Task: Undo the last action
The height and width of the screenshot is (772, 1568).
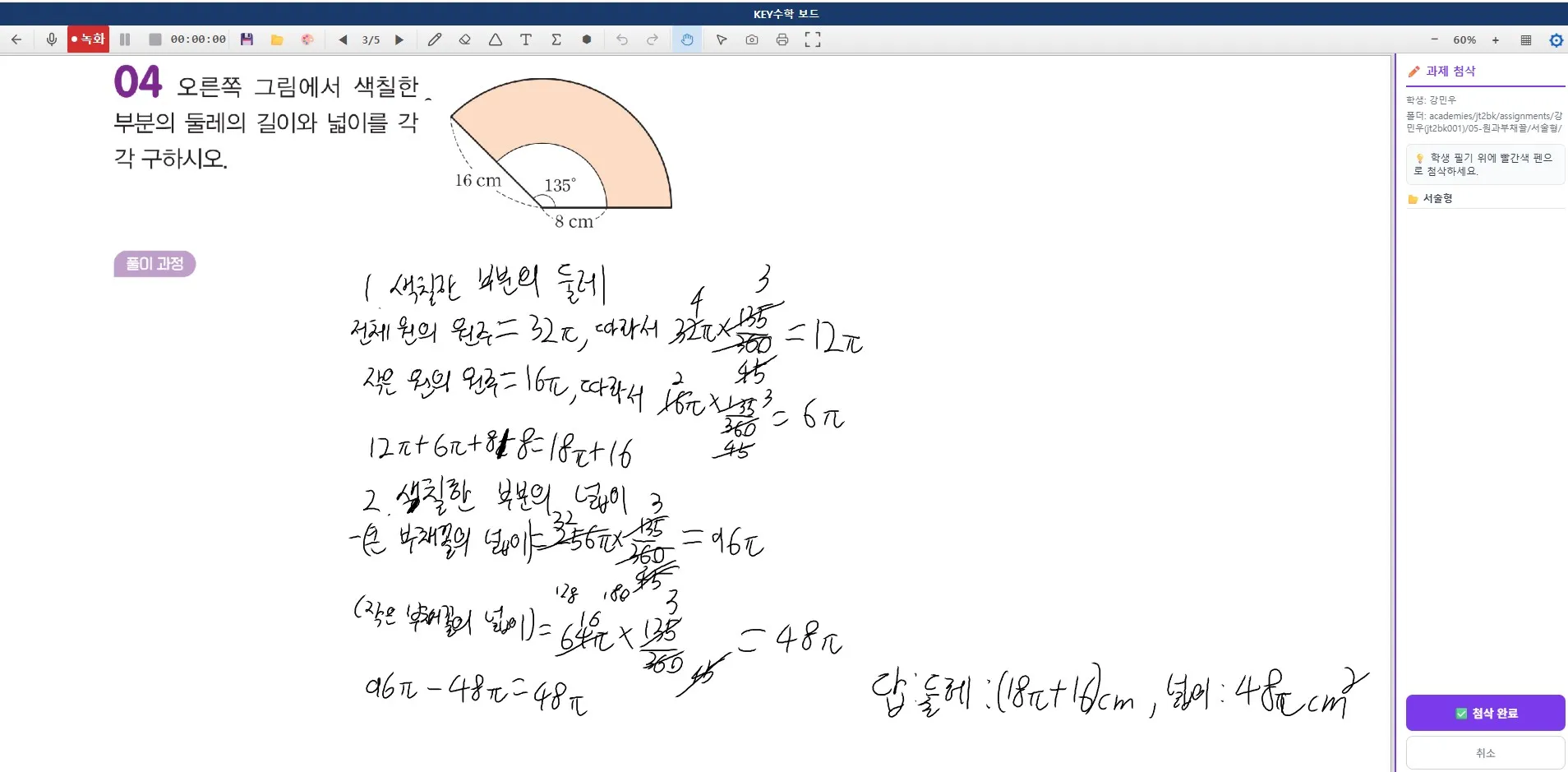Action: click(622, 39)
